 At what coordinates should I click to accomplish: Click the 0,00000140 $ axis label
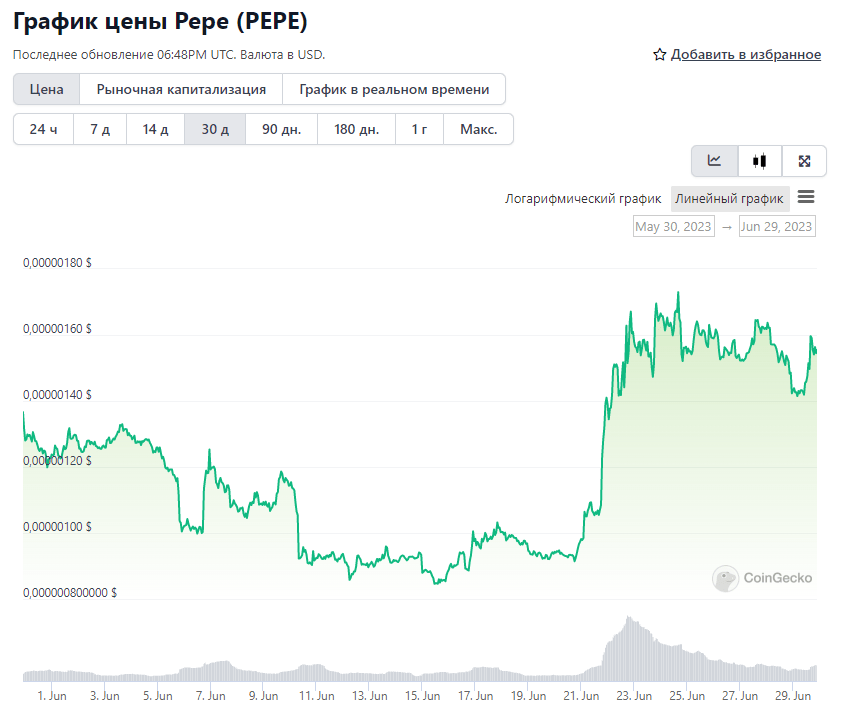coord(57,395)
